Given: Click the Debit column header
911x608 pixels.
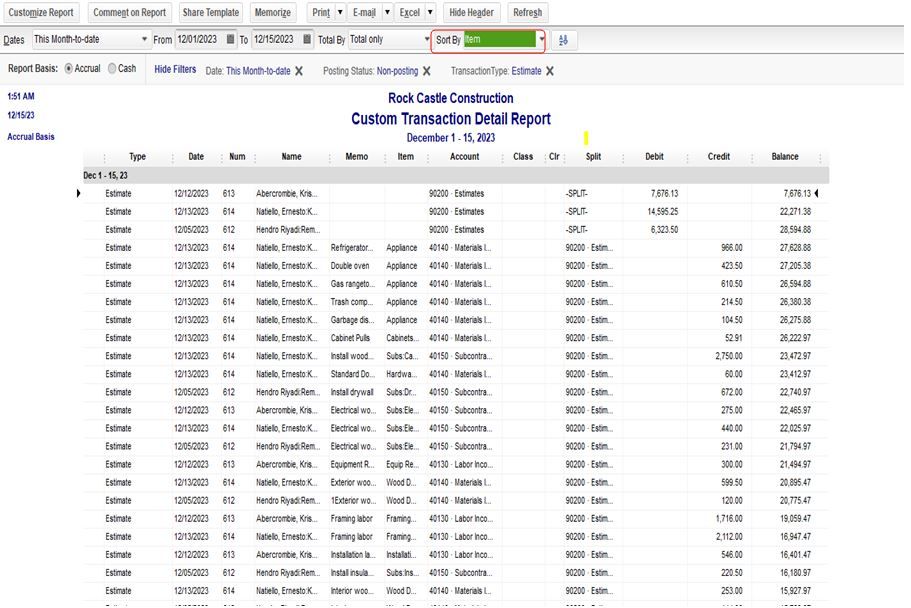Looking at the screenshot, I should (x=654, y=157).
